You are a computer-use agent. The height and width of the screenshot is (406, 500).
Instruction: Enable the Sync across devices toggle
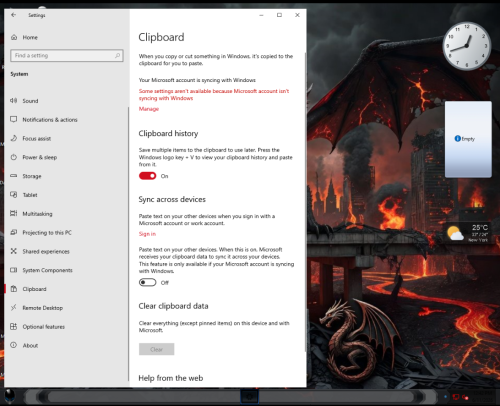(147, 283)
